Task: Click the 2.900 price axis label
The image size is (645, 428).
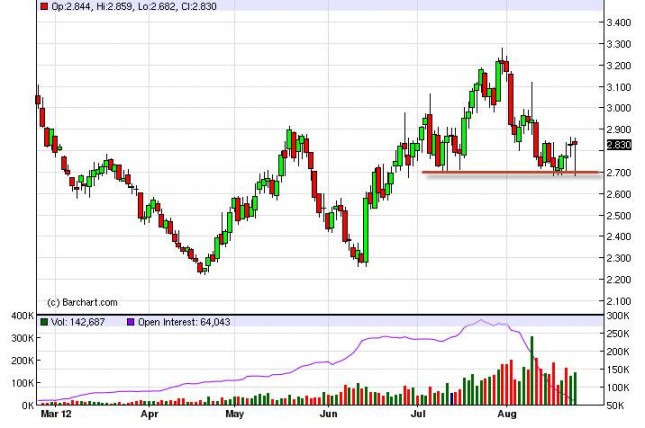Action: pyautogui.click(x=619, y=129)
